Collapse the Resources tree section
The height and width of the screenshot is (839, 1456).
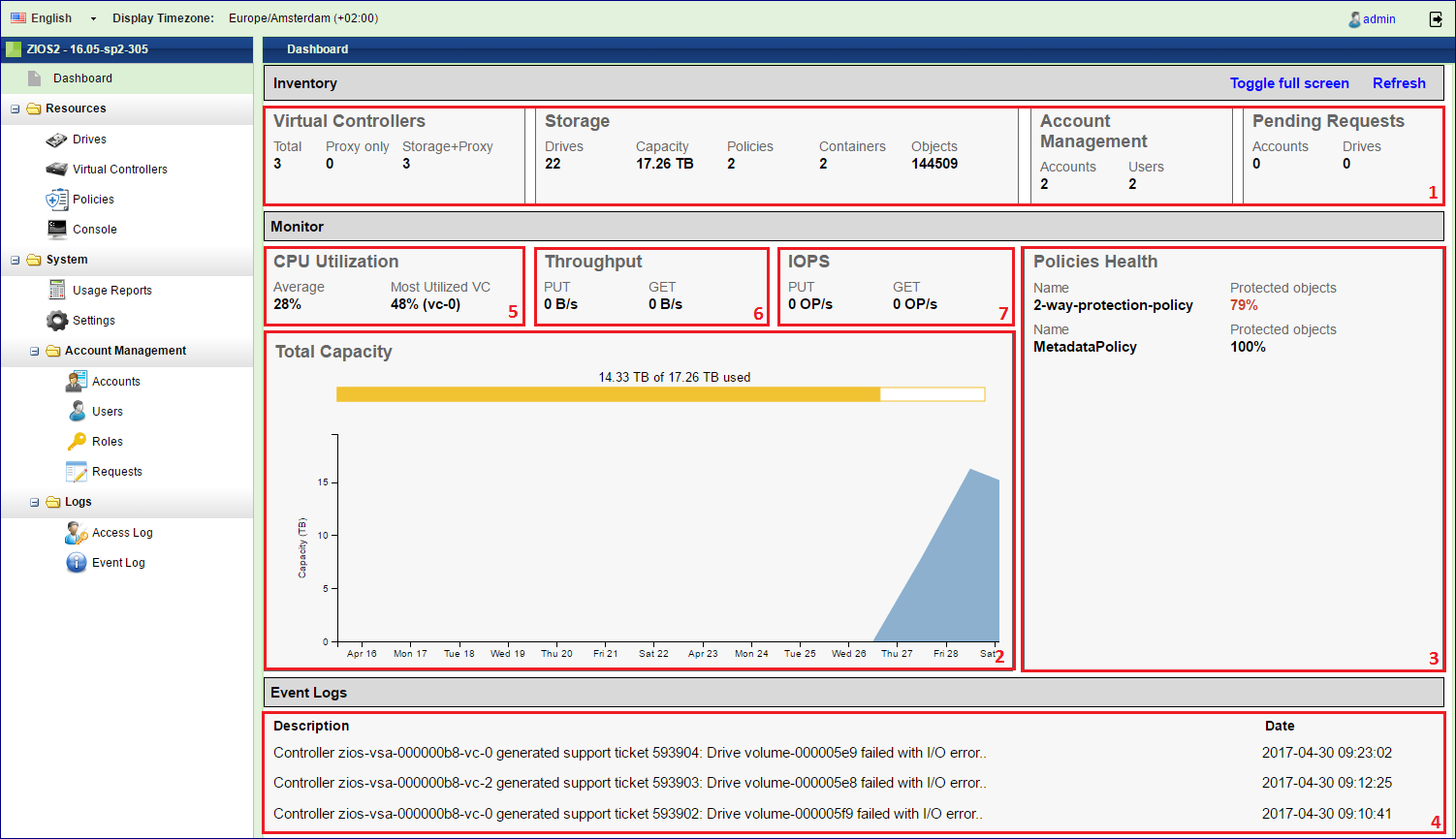(16, 109)
